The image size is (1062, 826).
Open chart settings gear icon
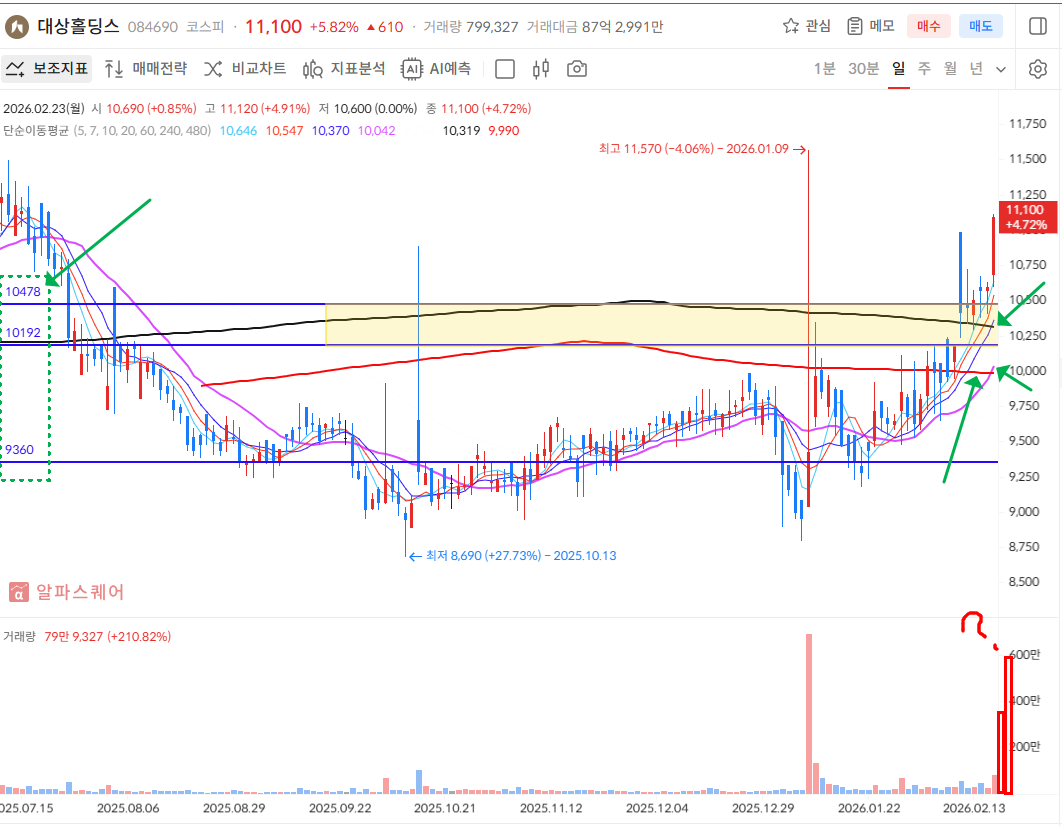tap(1037, 69)
